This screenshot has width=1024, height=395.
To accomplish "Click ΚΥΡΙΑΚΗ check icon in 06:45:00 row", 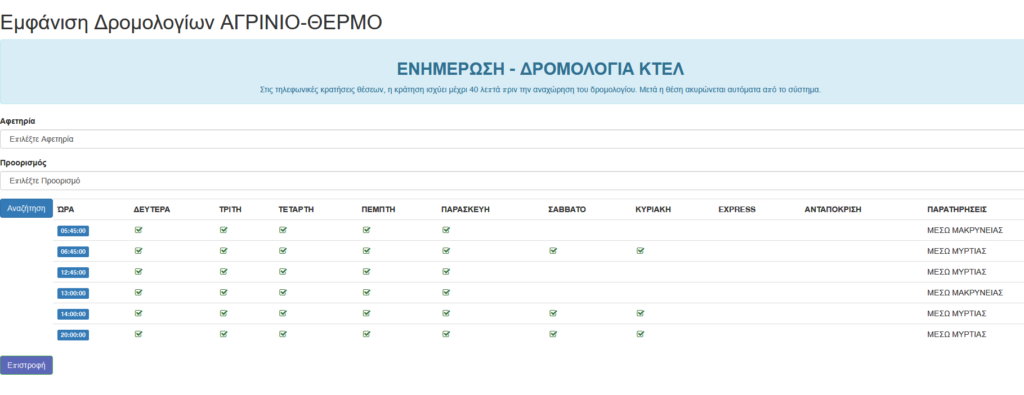I will [640, 251].
